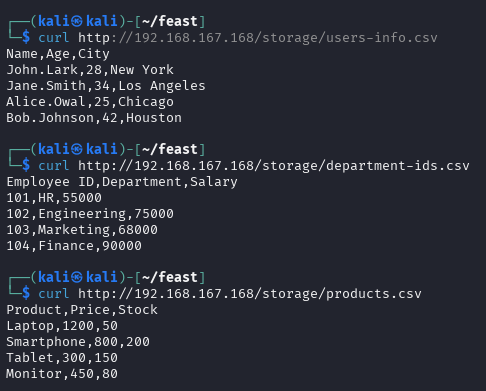This screenshot has width=486, height=391.
Task: Click the 'Employee ID,Department,Salary' header line
Action: coord(122,182)
